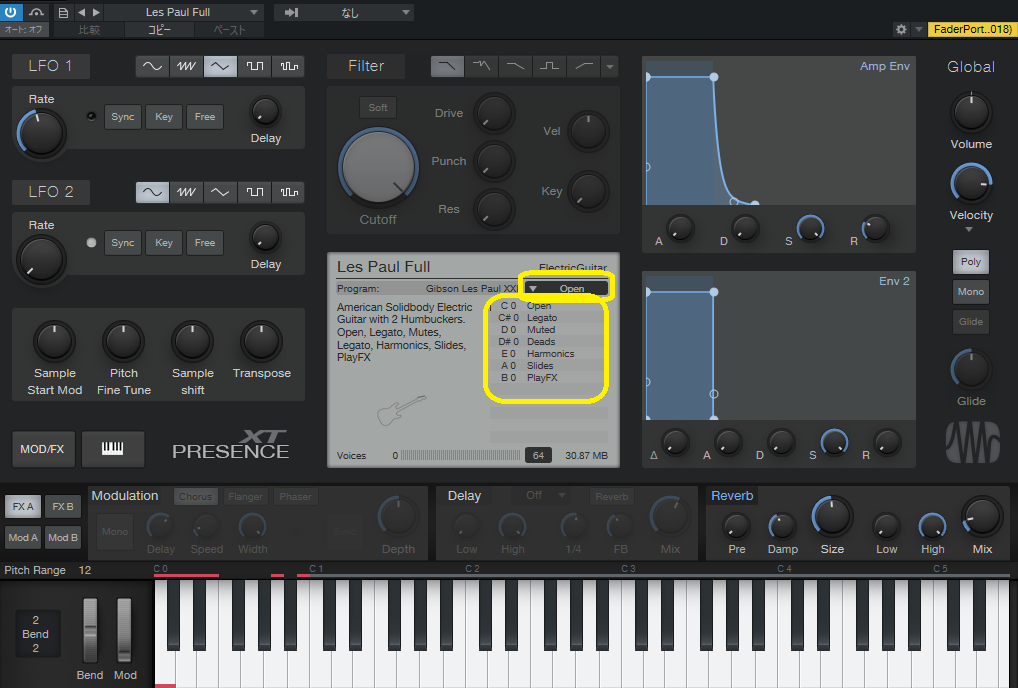Open the dropdown arrow next to gear
This screenshot has height=688, width=1018.
tap(918, 29)
